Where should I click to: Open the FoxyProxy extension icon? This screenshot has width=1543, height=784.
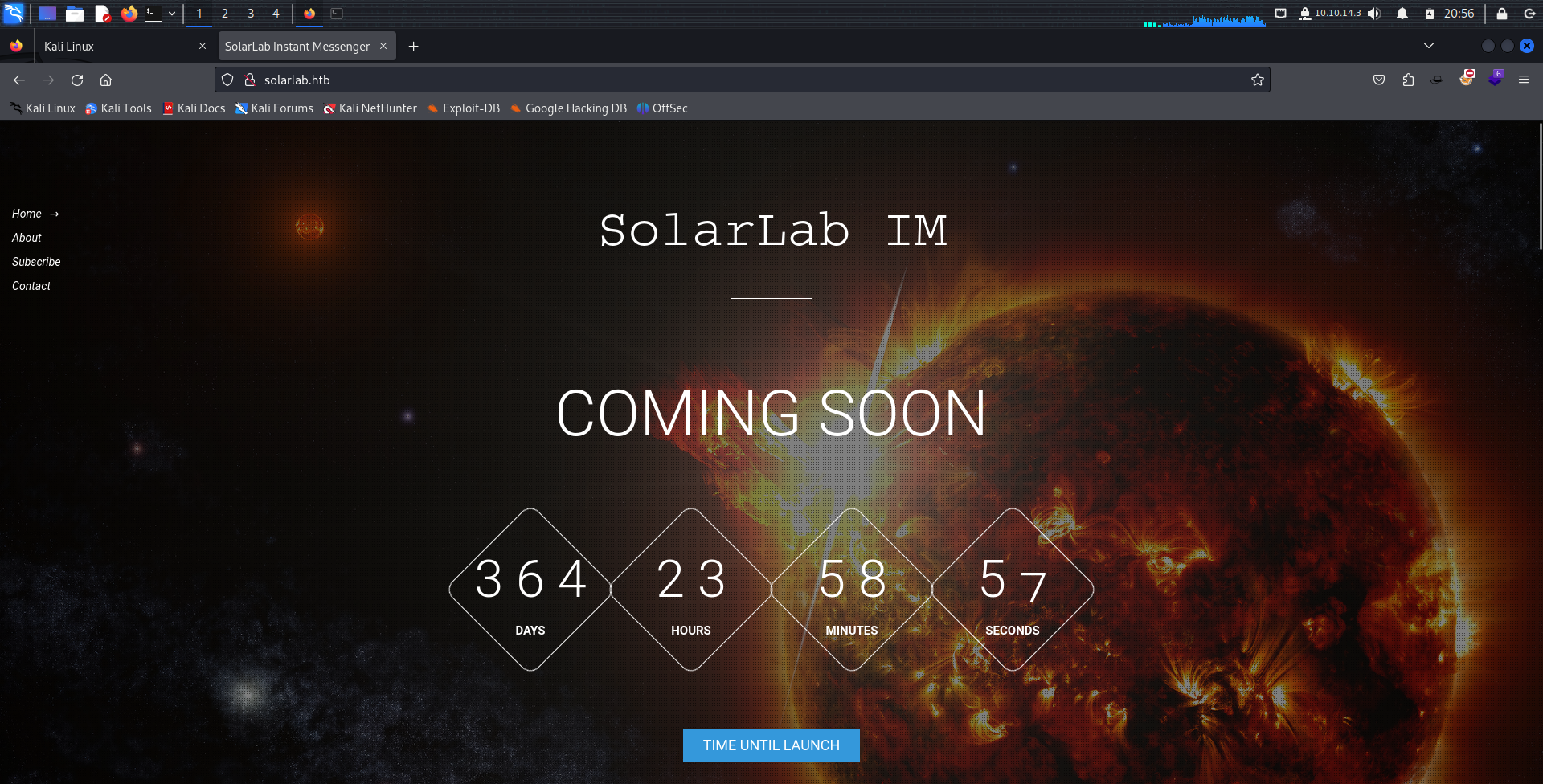tap(1467, 79)
